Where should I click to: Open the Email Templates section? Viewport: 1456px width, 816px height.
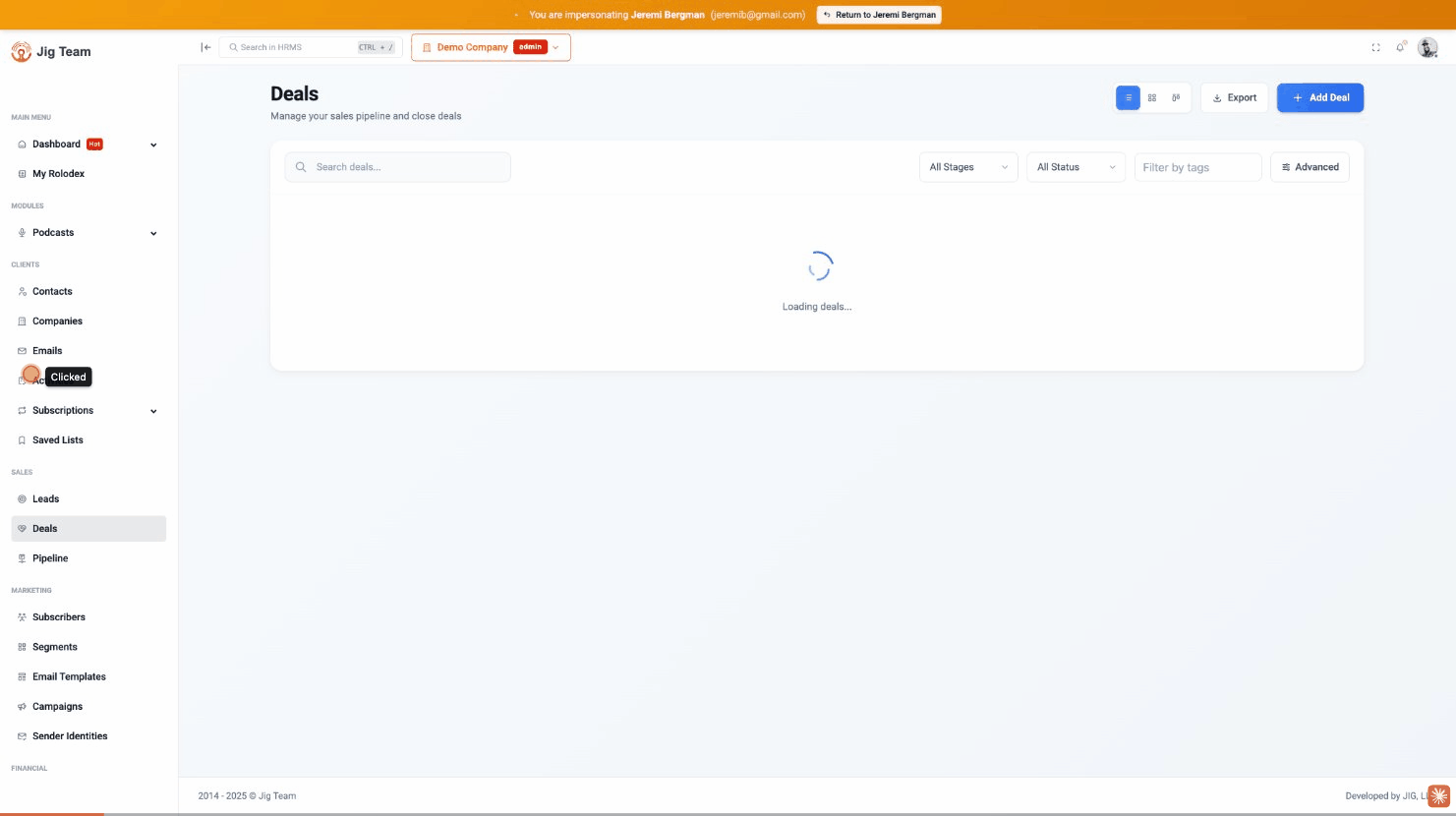pyautogui.click(x=68, y=676)
